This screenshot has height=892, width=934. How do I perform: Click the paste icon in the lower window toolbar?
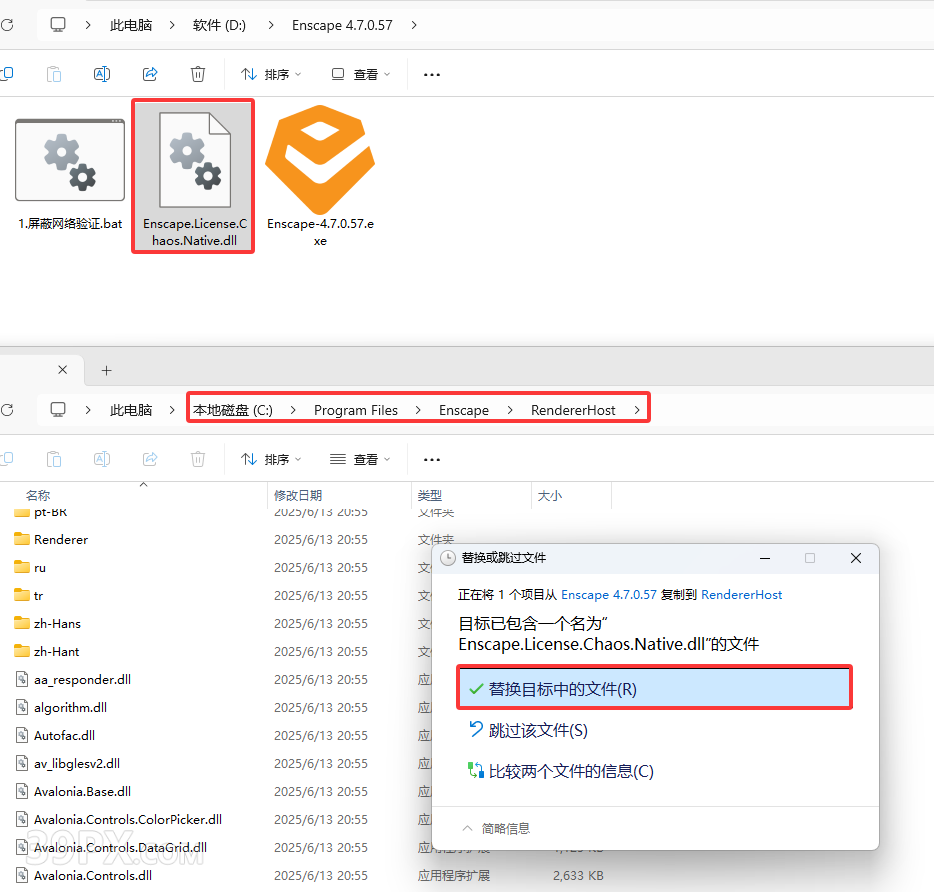[x=54, y=459]
